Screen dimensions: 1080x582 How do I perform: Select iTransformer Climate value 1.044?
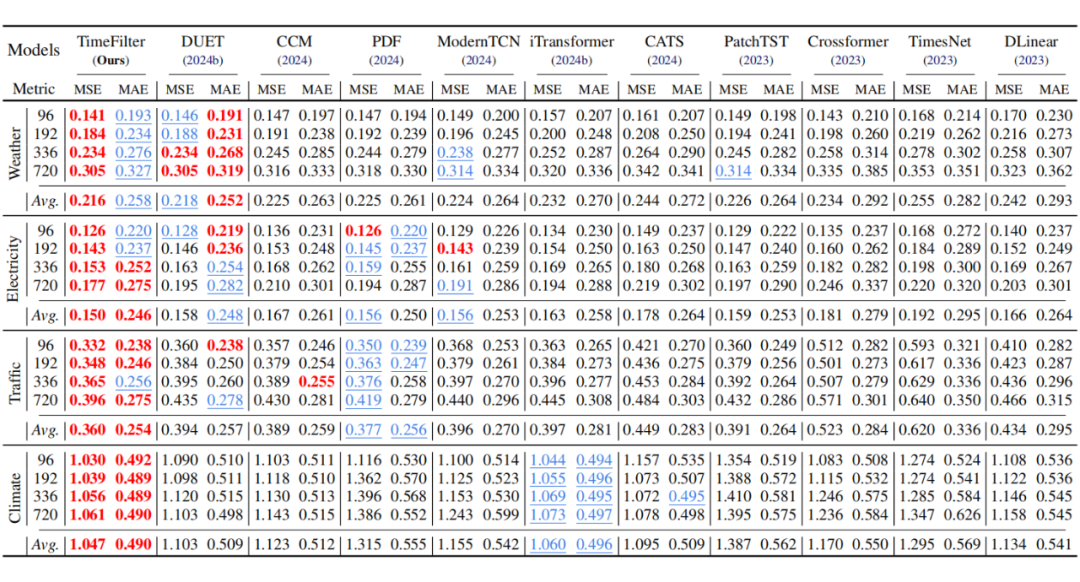pyautogui.click(x=548, y=460)
